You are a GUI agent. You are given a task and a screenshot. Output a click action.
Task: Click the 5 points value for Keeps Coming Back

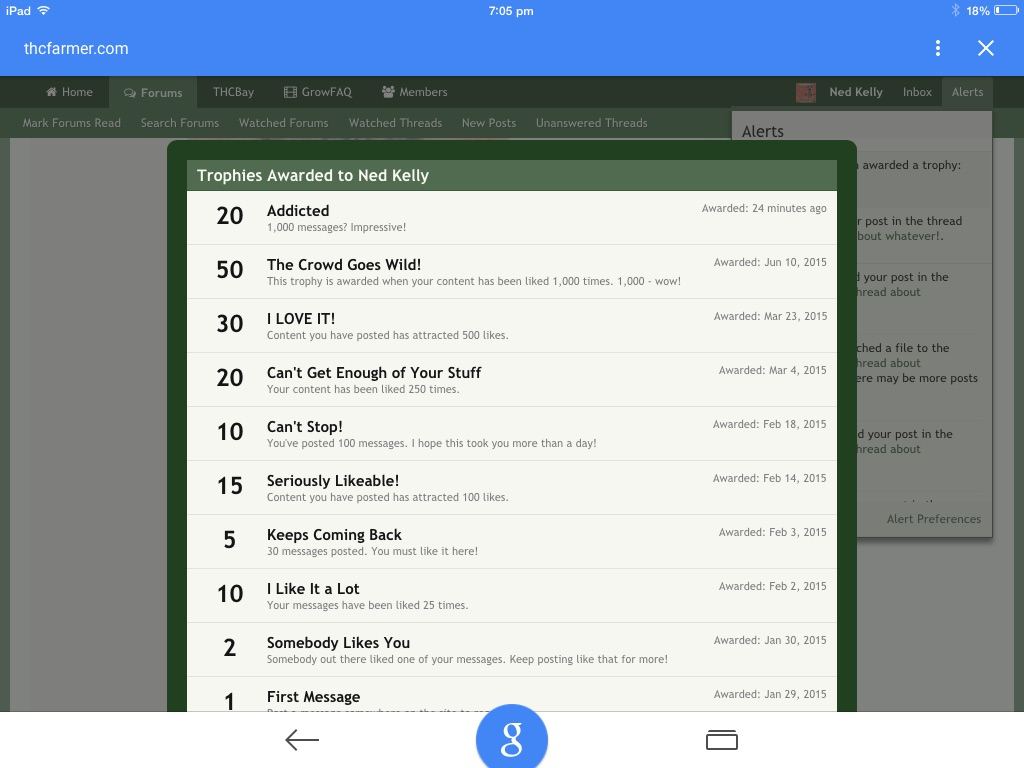coord(229,540)
